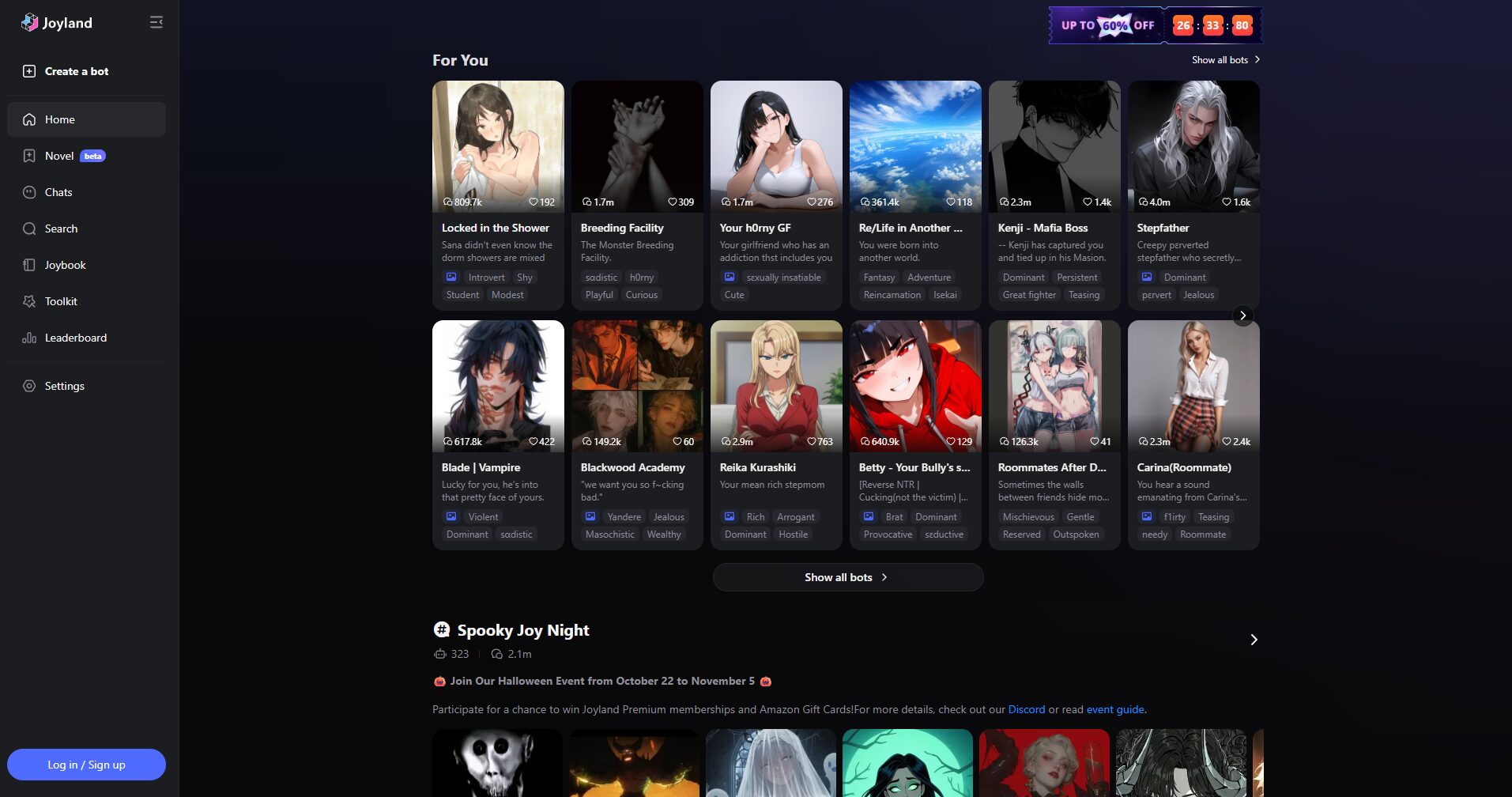Open the Toolkit icon in sidebar
This screenshot has height=797, width=1512.
click(x=29, y=301)
